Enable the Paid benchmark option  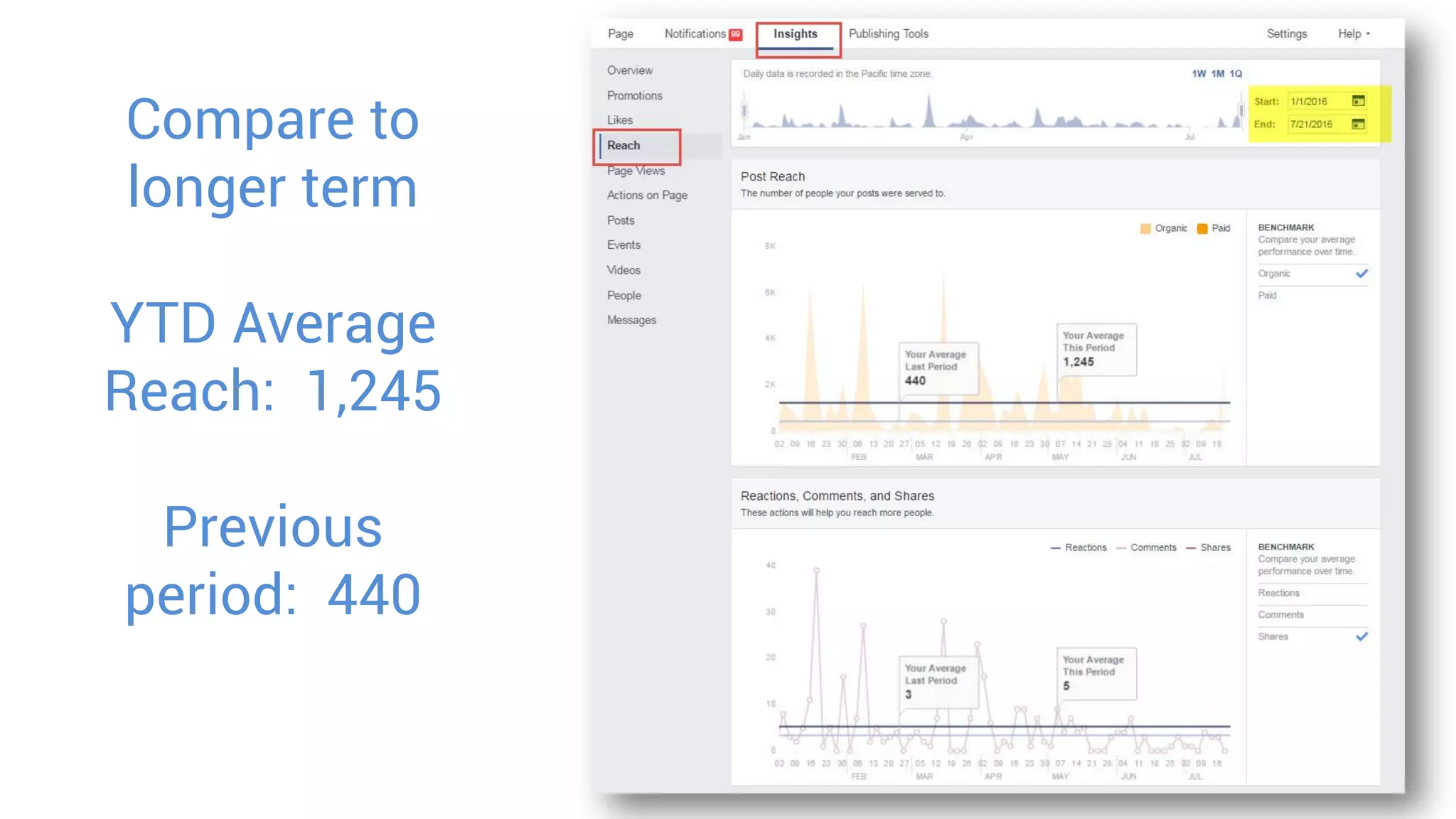1268,295
